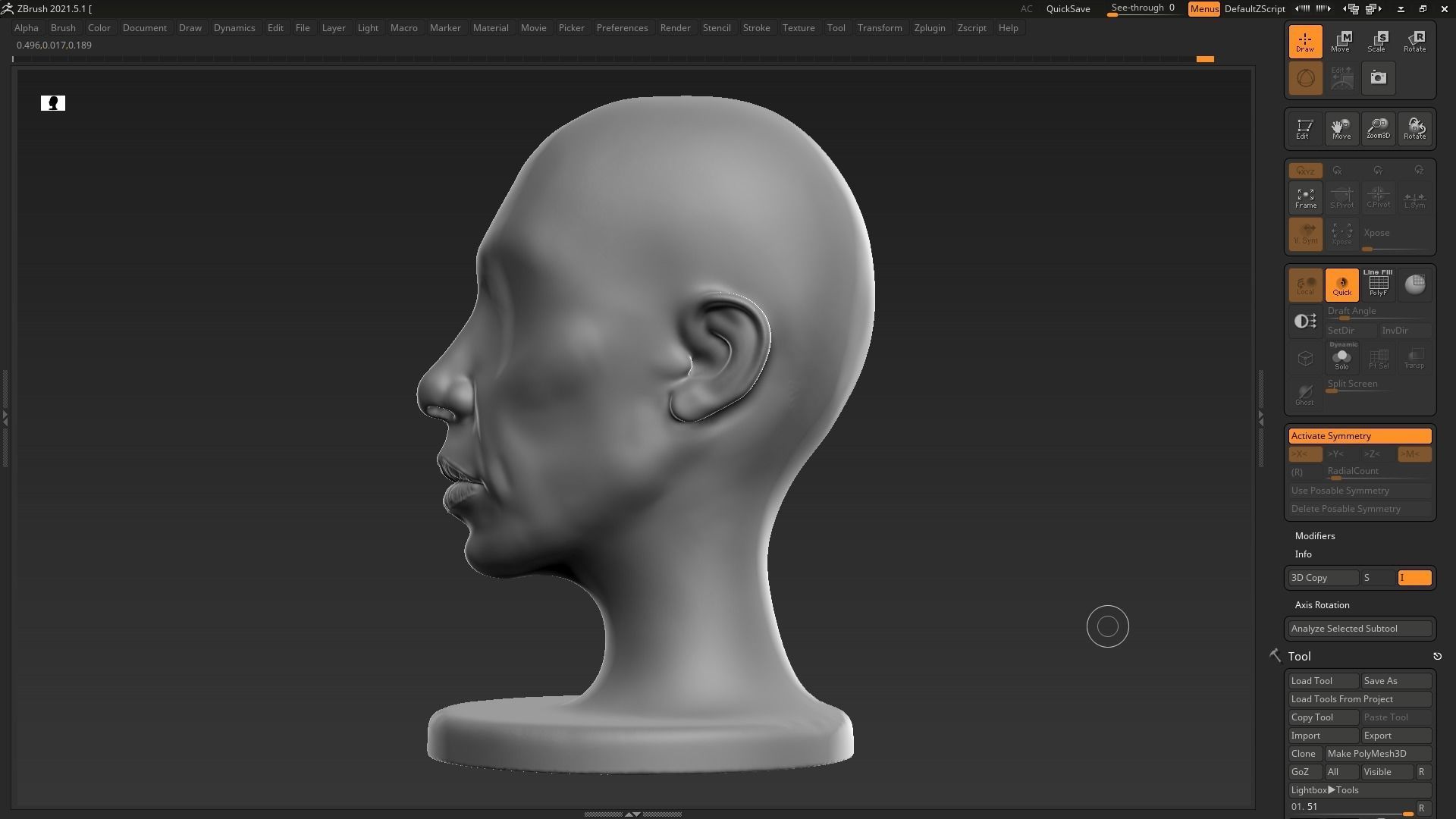
Task: Click the Tool palette refresh icon
Action: [1437, 657]
